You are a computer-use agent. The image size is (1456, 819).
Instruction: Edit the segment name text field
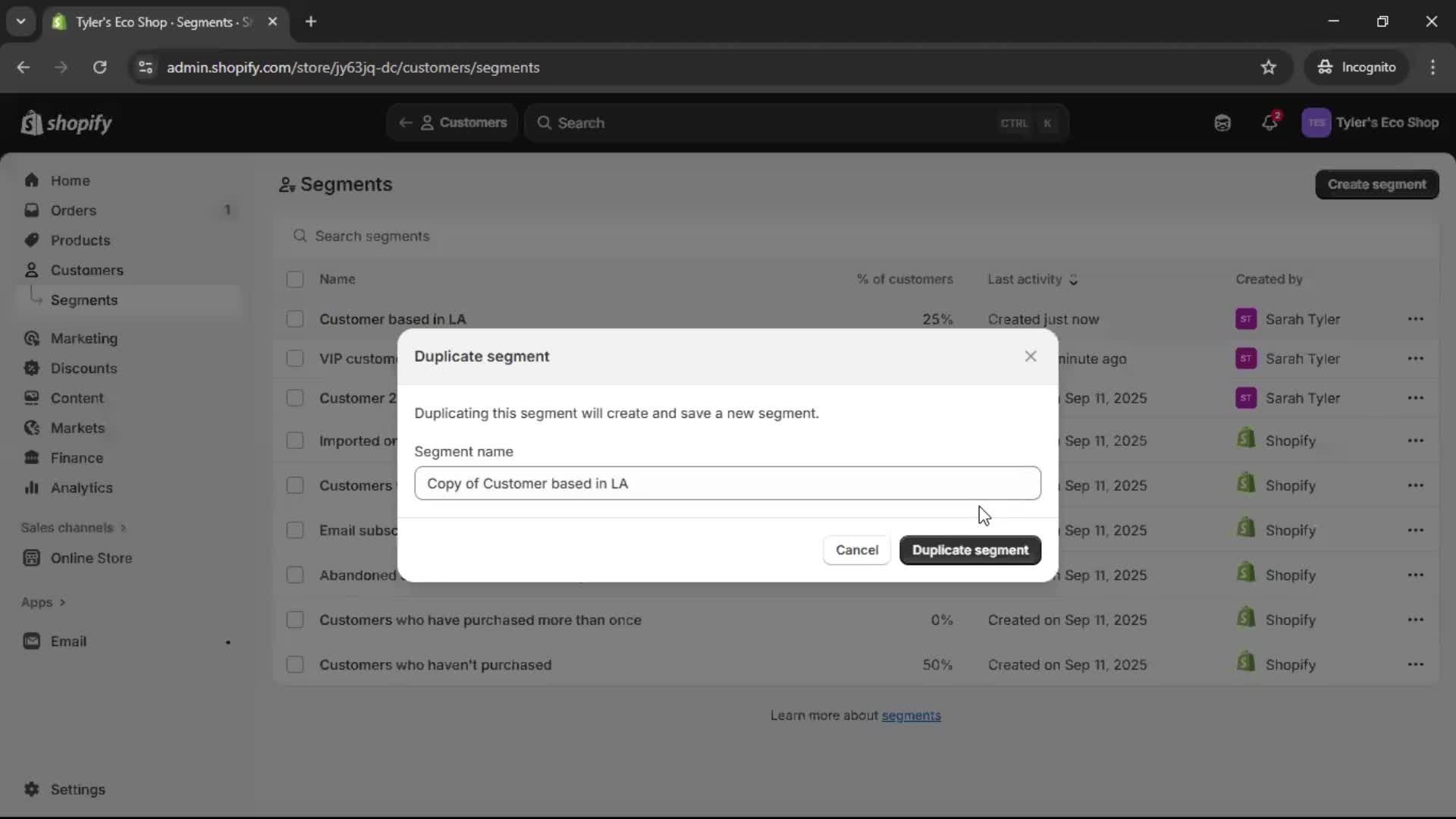pos(726,483)
